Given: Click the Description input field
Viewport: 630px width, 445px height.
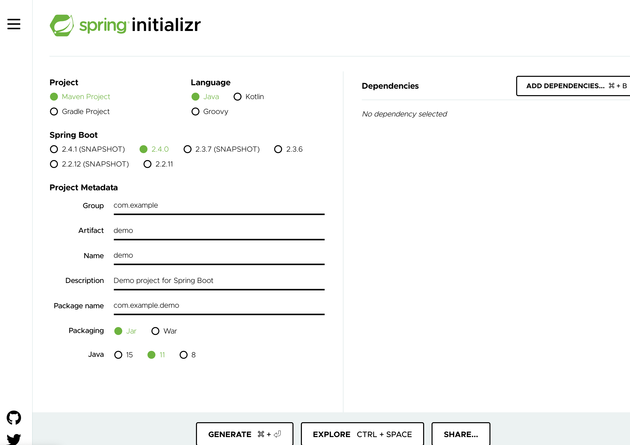Looking at the screenshot, I should pos(219,281).
